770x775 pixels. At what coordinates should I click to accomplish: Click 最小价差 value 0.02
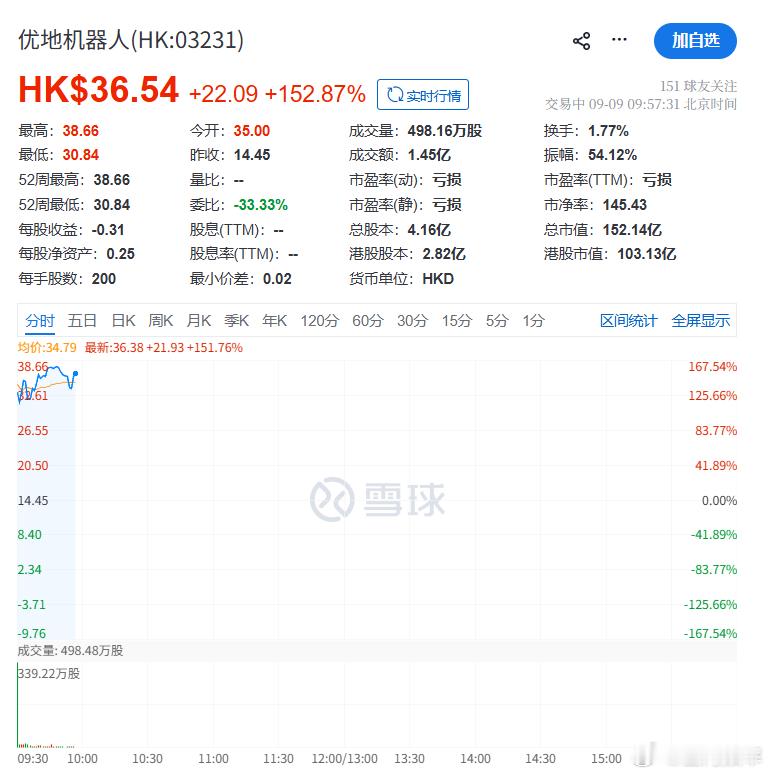(x=277, y=279)
